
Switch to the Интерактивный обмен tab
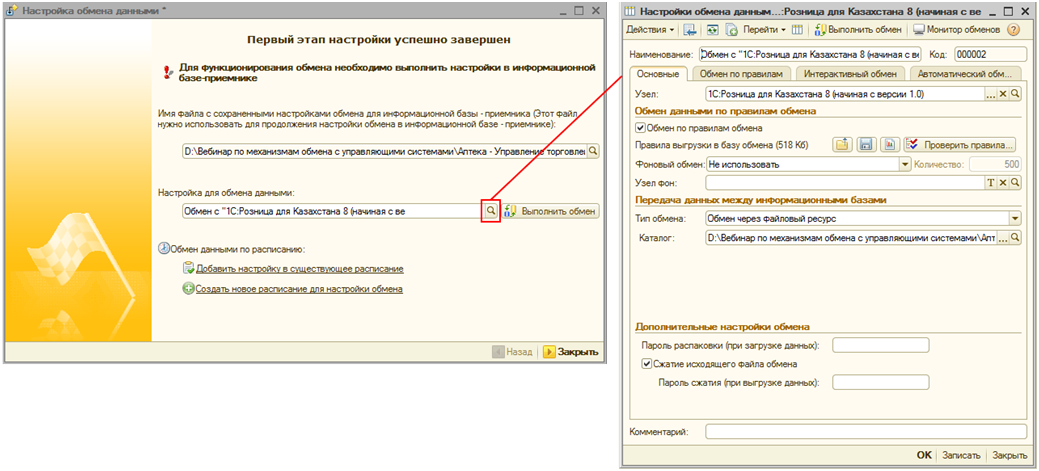pos(850,73)
